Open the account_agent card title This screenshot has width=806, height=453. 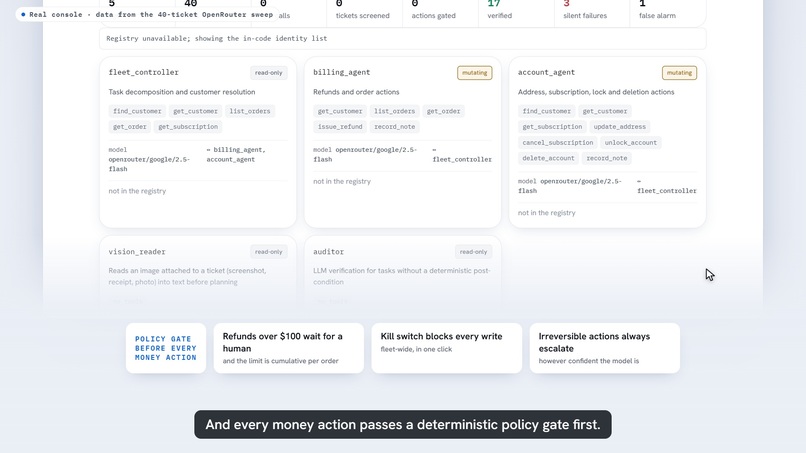click(x=546, y=73)
